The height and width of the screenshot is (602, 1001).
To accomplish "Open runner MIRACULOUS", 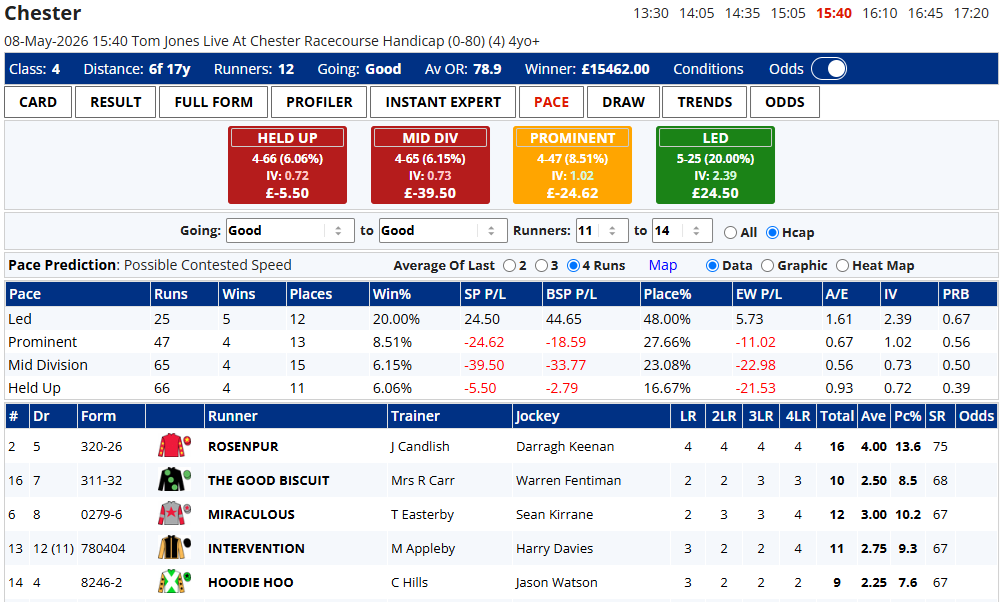I will coord(251,514).
